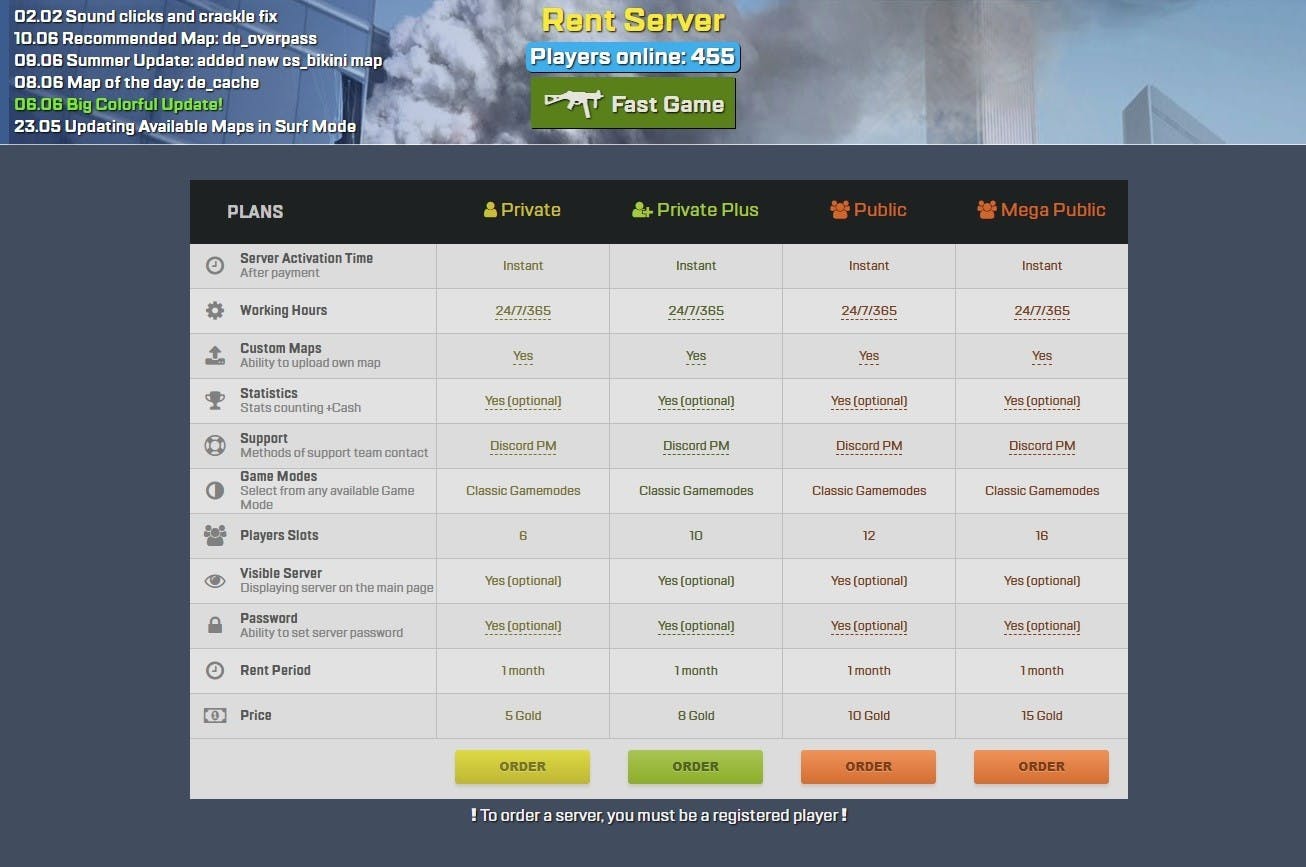Open the Big Colorful Update news
Viewport: 1306px width, 867px height.
click(119, 105)
